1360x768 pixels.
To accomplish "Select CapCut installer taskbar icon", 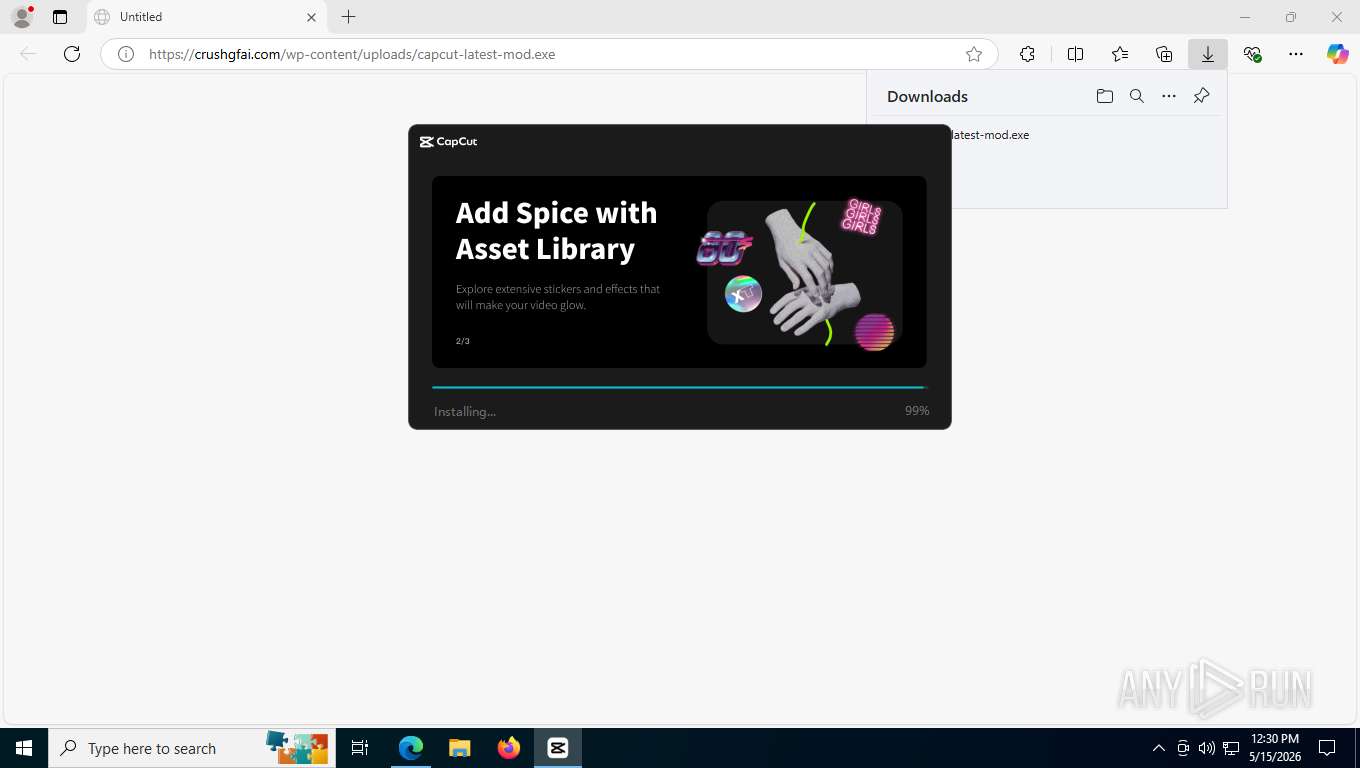I will pyautogui.click(x=558, y=748).
